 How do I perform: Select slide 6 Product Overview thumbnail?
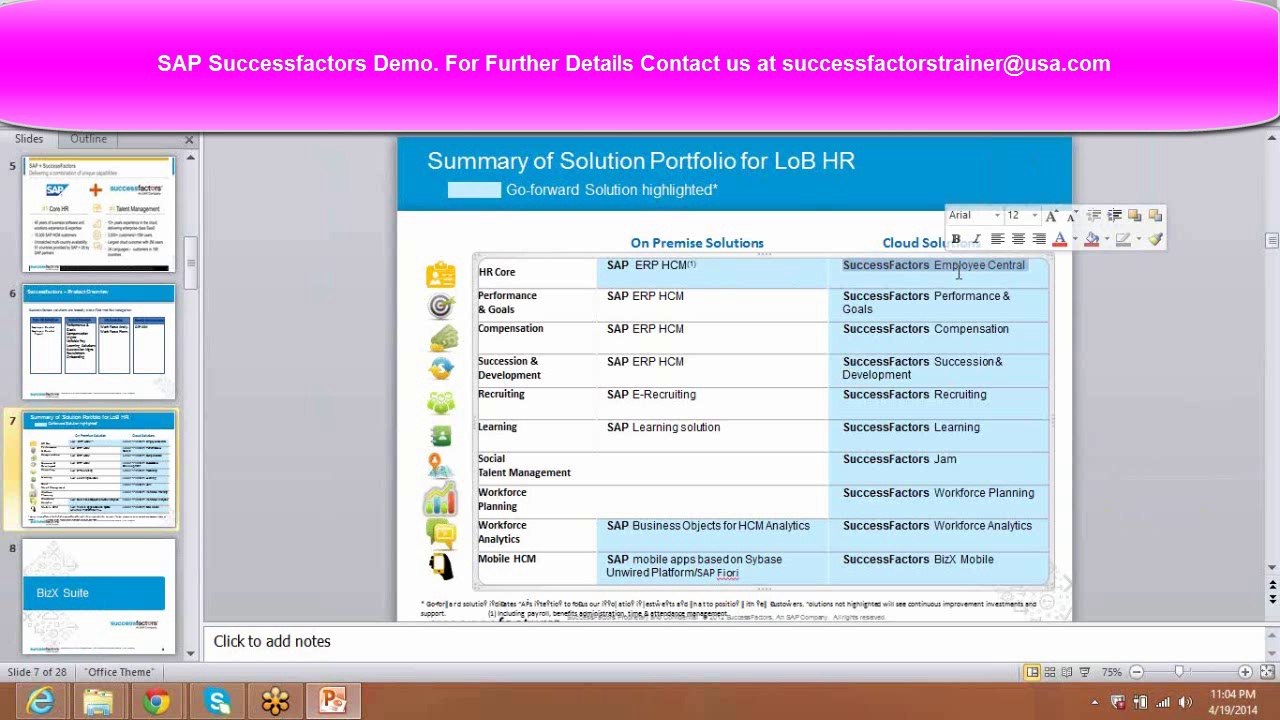pyautogui.click(x=99, y=342)
